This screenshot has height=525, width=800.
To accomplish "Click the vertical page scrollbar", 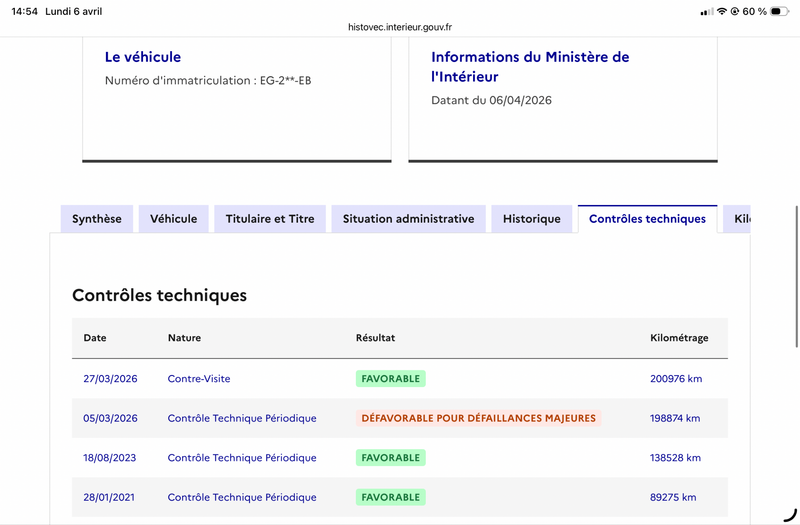I will [x=796, y=277].
